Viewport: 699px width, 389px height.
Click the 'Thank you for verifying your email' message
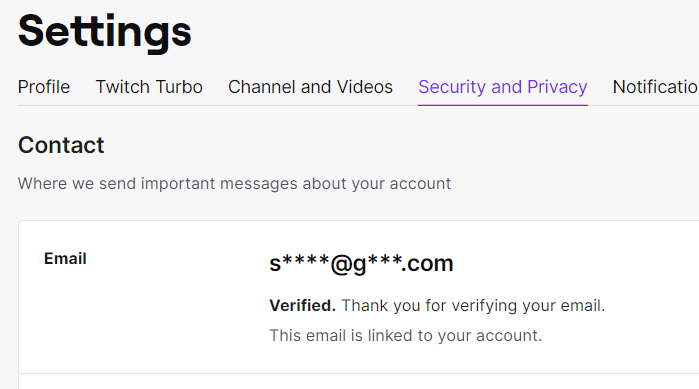473,306
